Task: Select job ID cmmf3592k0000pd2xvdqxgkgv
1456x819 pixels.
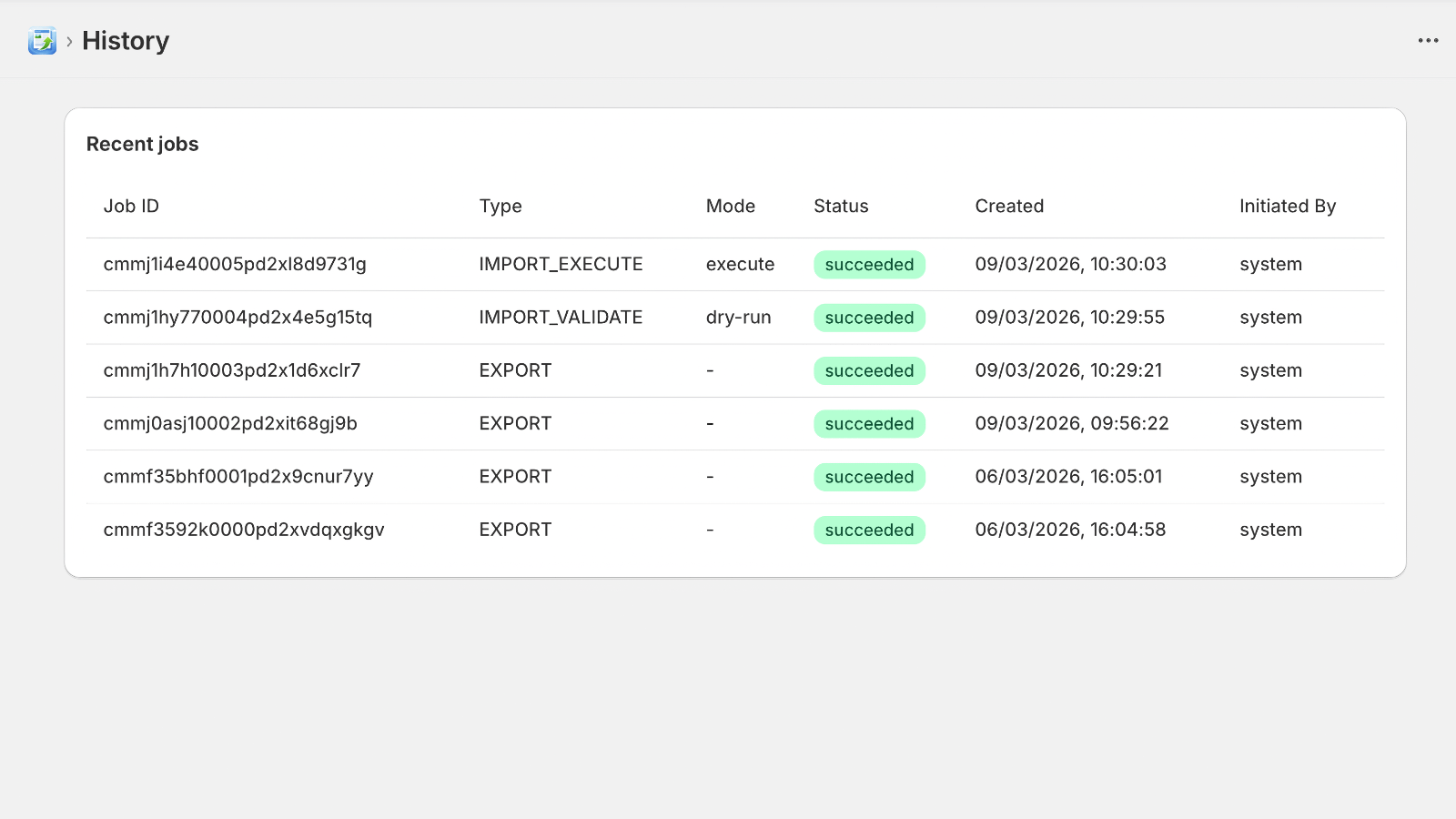Action: [244, 530]
